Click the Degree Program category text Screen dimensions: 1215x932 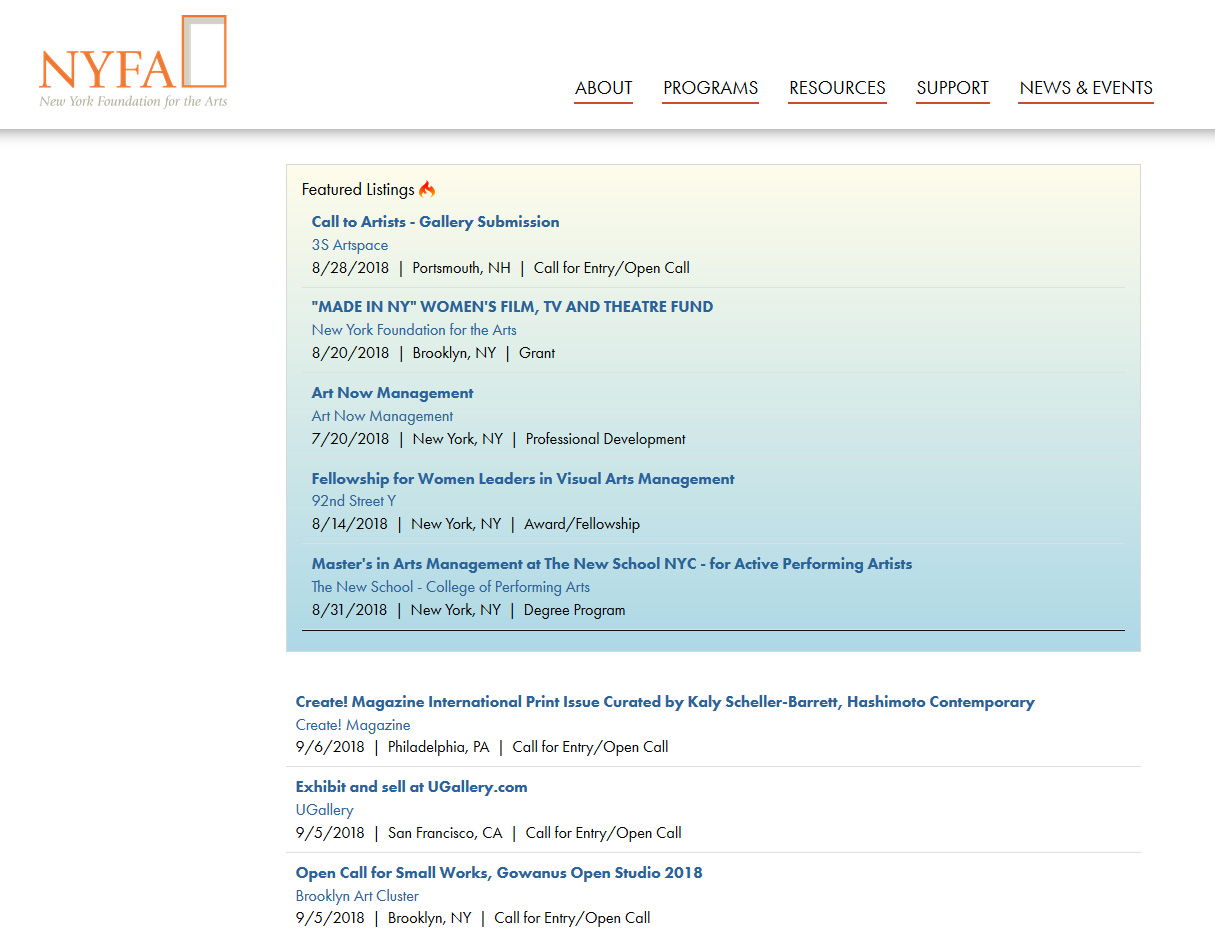(575, 610)
